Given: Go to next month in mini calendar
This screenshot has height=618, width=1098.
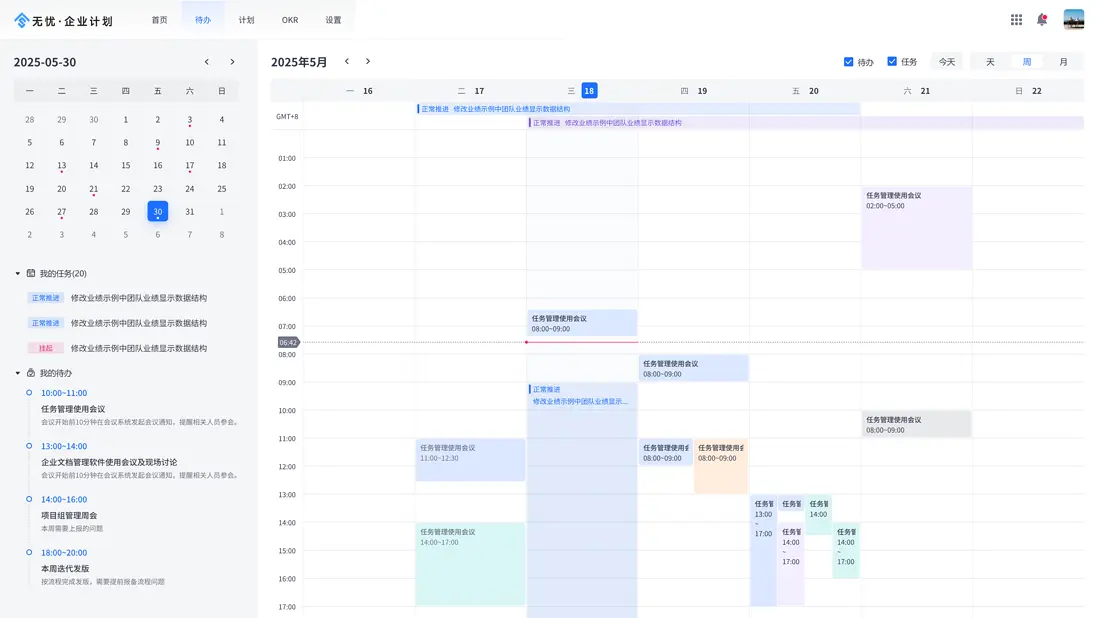Looking at the screenshot, I should pos(232,62).
